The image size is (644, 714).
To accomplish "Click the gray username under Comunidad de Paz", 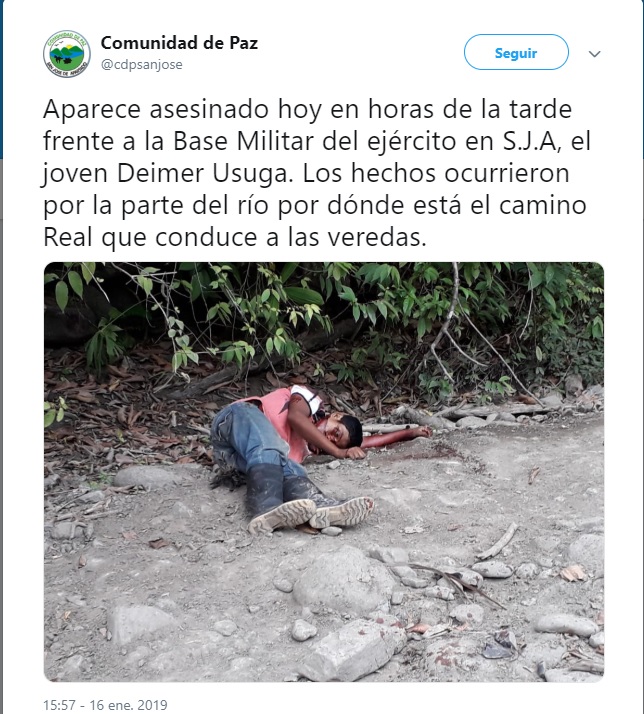I will pyautogui.click(x=142, y=65).
